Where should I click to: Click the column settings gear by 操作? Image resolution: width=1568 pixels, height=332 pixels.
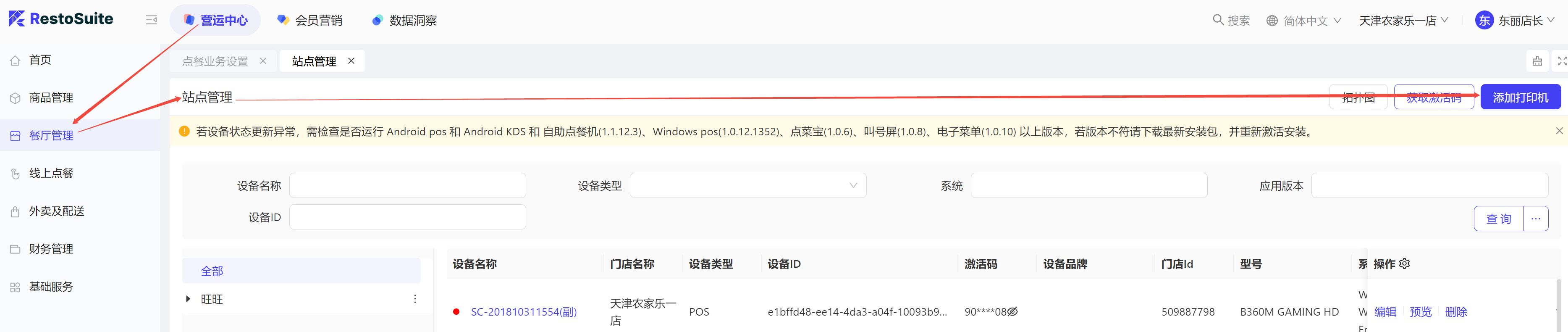1404,264
